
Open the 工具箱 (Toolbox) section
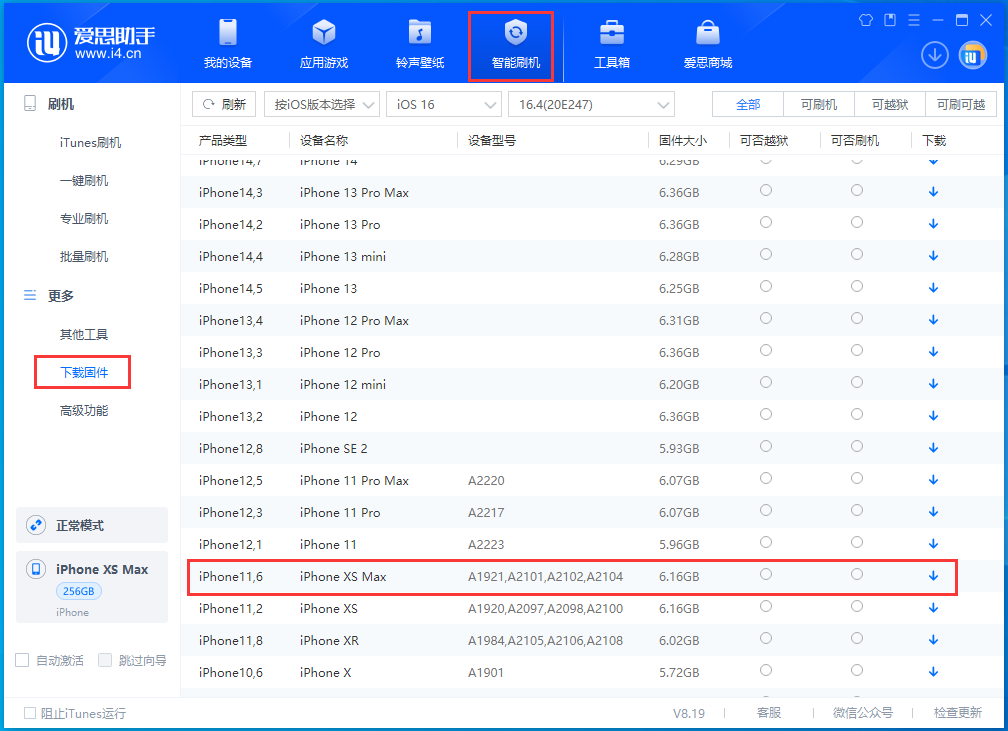[609, 43]
